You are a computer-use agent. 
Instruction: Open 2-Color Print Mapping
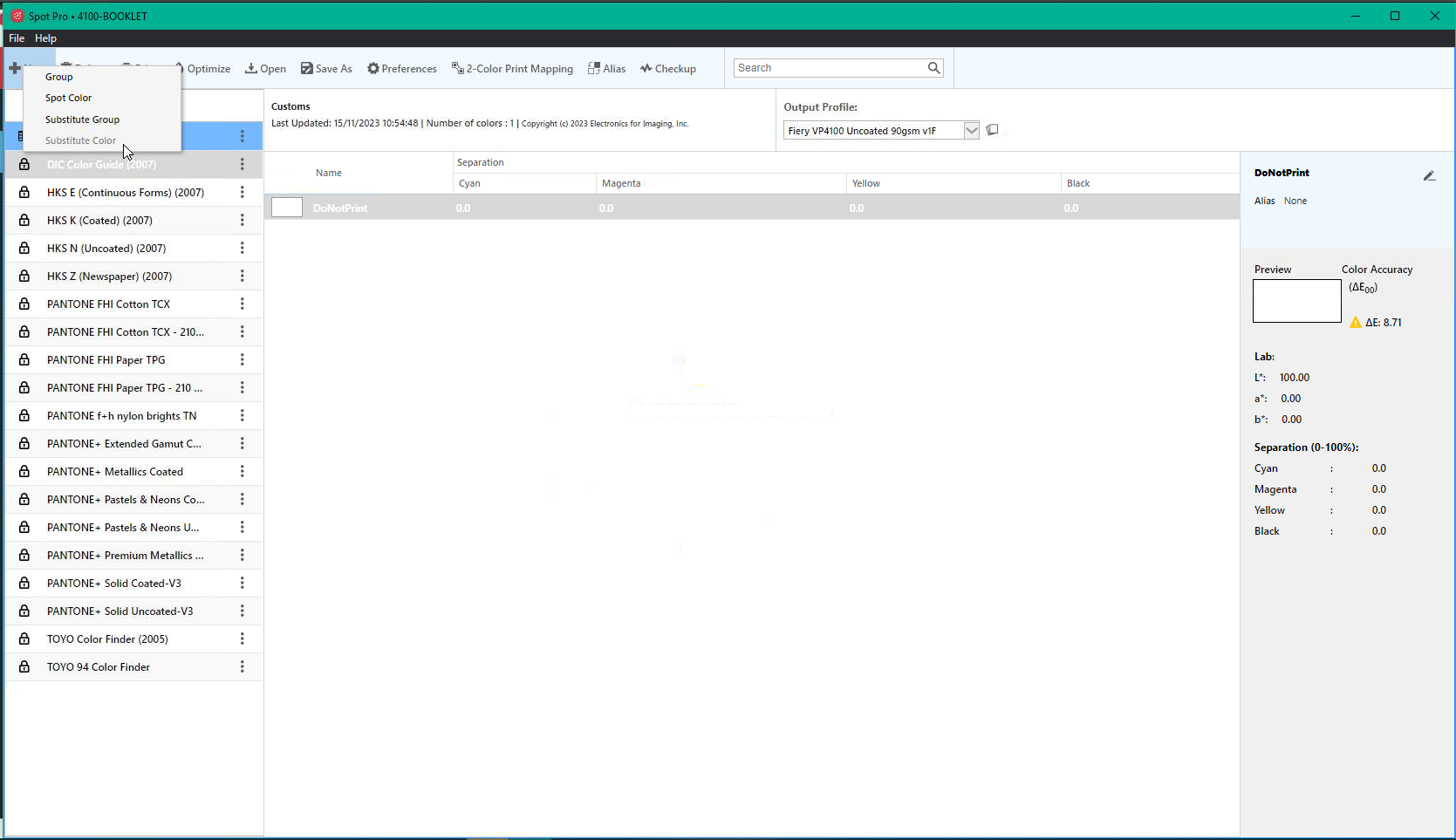click(512, 68)
